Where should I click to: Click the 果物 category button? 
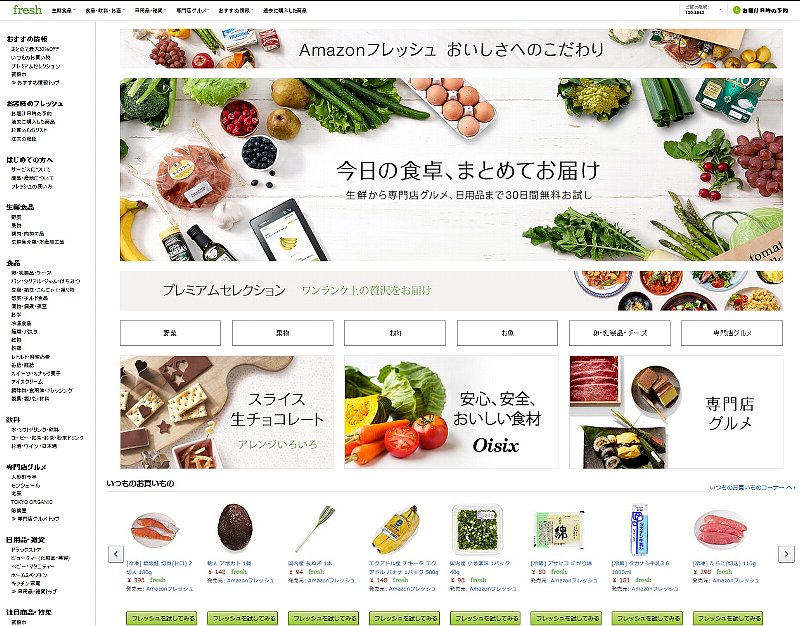283,333
